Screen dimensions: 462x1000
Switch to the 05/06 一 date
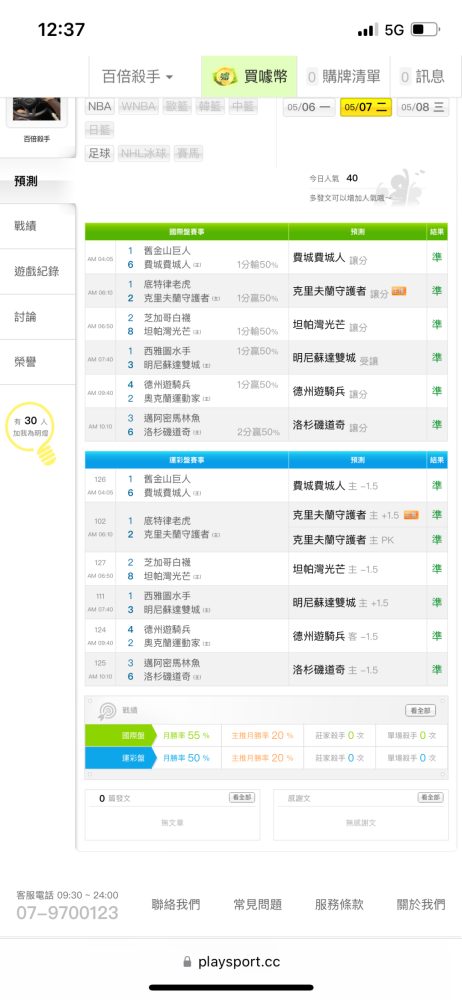(309, 107)
